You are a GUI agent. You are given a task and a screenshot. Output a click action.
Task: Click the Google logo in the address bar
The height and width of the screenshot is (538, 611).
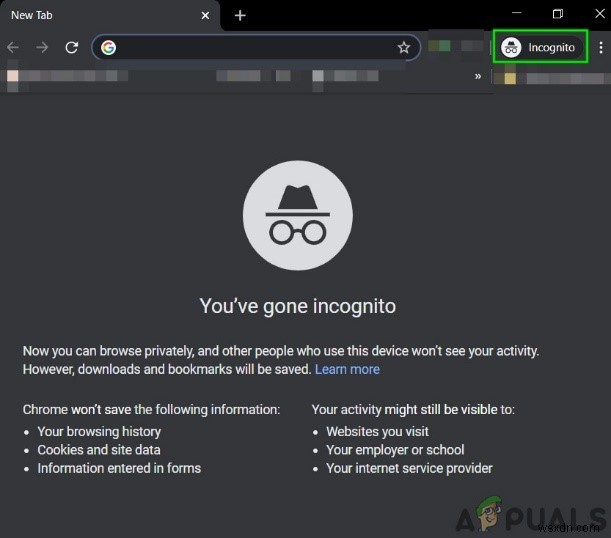[108, 47]
